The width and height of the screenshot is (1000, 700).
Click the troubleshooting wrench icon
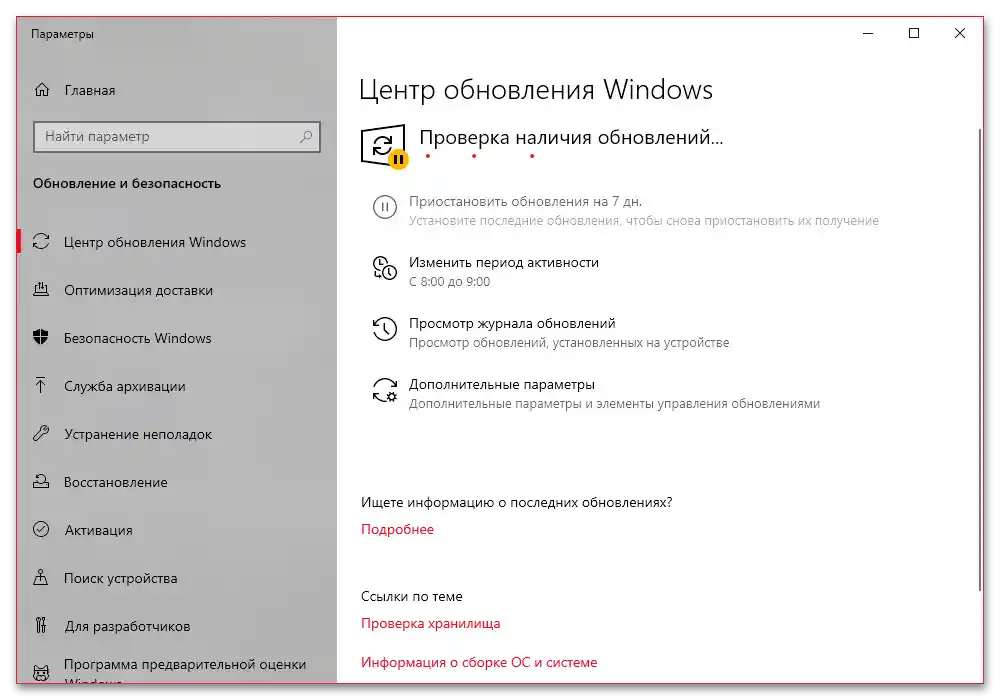click(x=41, y=434)
